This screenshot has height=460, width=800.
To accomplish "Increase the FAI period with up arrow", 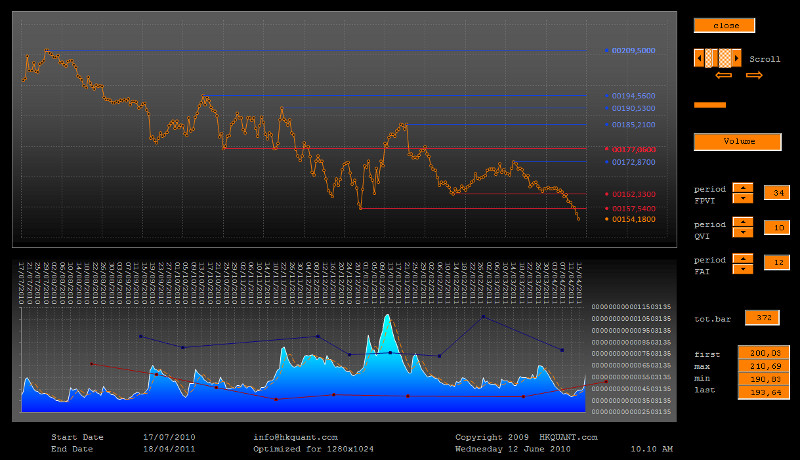I will [x=743, y=257].
